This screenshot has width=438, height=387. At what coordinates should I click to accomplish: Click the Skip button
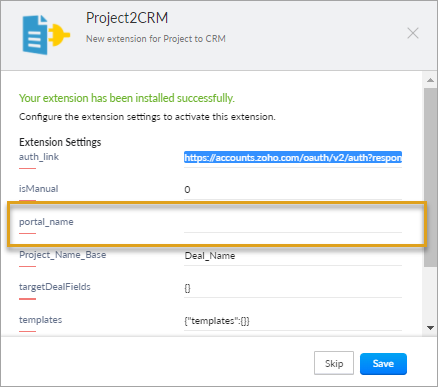tap(334, 363)
